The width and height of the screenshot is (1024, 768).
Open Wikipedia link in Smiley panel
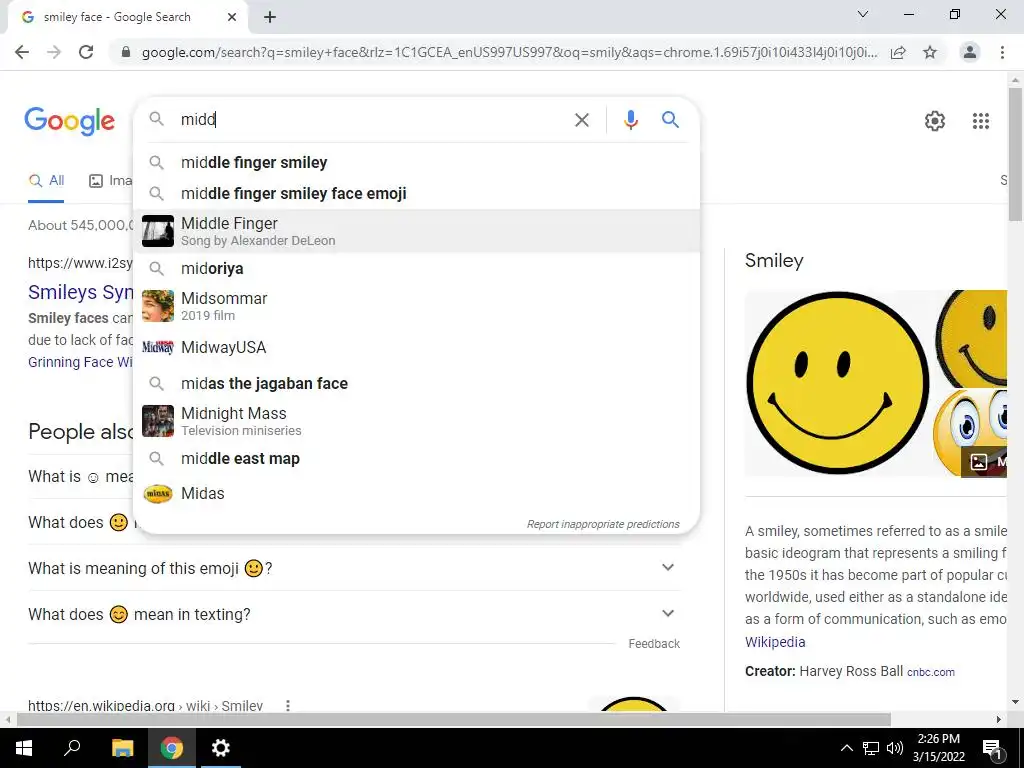(x=775, y=642)
